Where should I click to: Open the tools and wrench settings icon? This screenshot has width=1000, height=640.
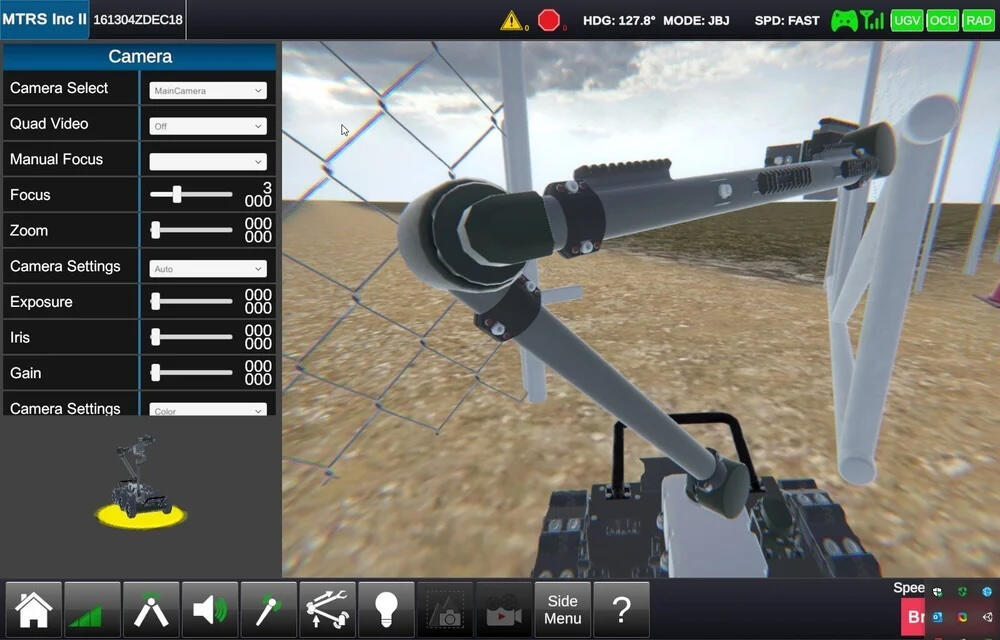click(328, 609)
